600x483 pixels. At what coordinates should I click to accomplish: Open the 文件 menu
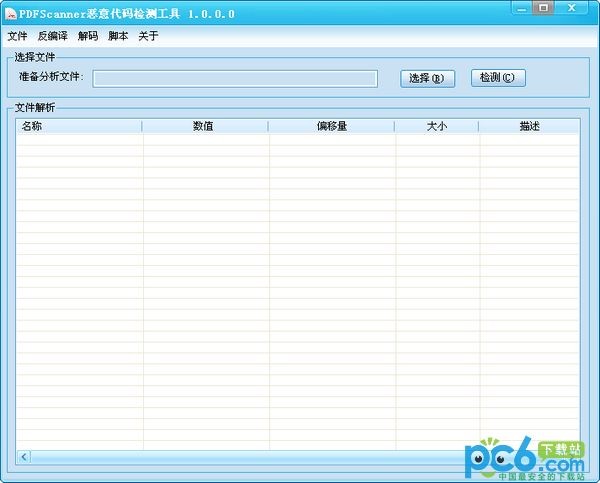pos(17,36)
